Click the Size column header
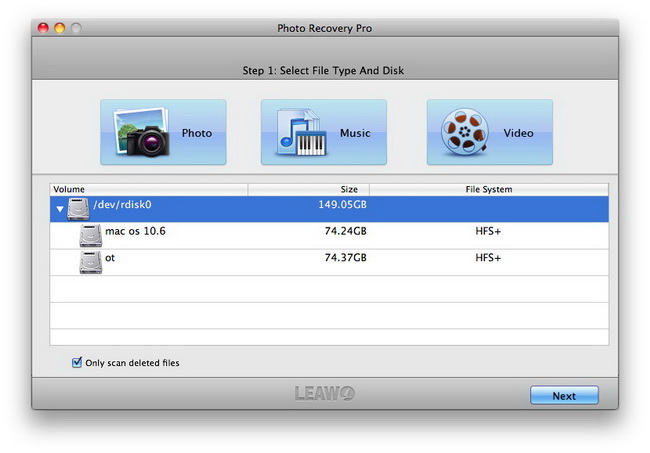The width and height of the screenshot is (650, 453). (x=309, y=189)
